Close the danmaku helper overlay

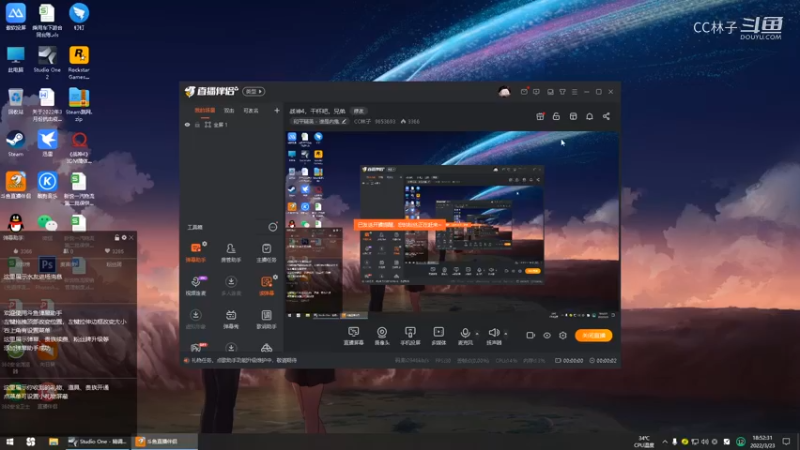(x=131, y=238)
